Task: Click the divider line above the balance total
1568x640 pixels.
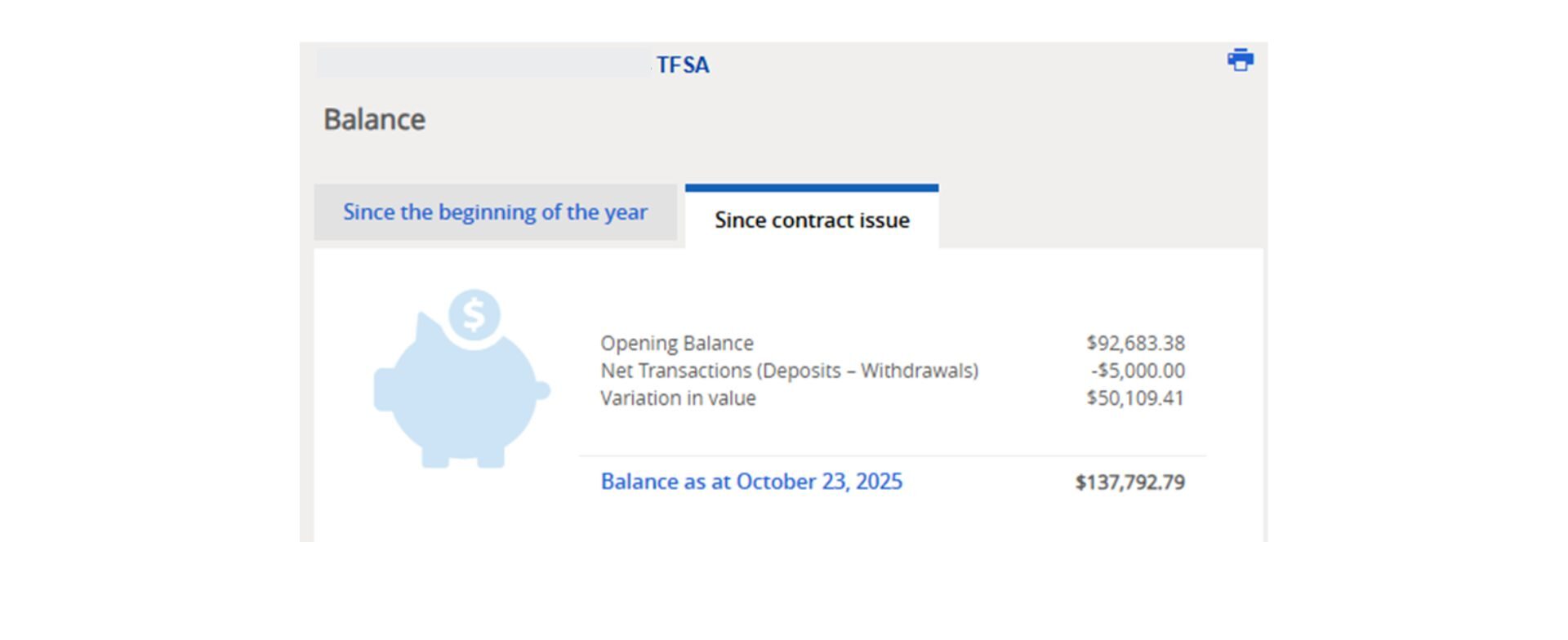Action: click(x=893, y=456)
